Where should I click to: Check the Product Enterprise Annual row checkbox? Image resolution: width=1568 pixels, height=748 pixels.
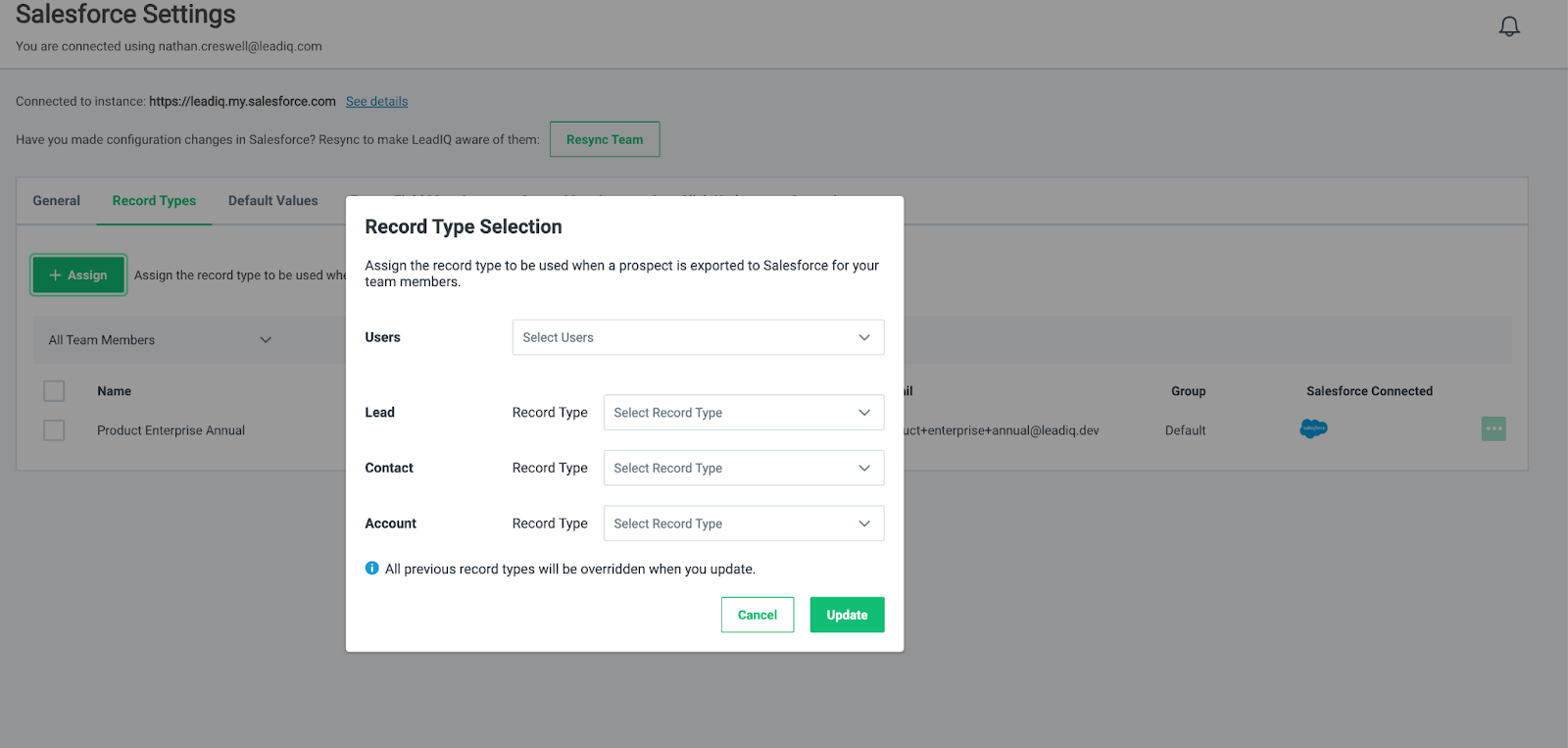coord(54,430)
